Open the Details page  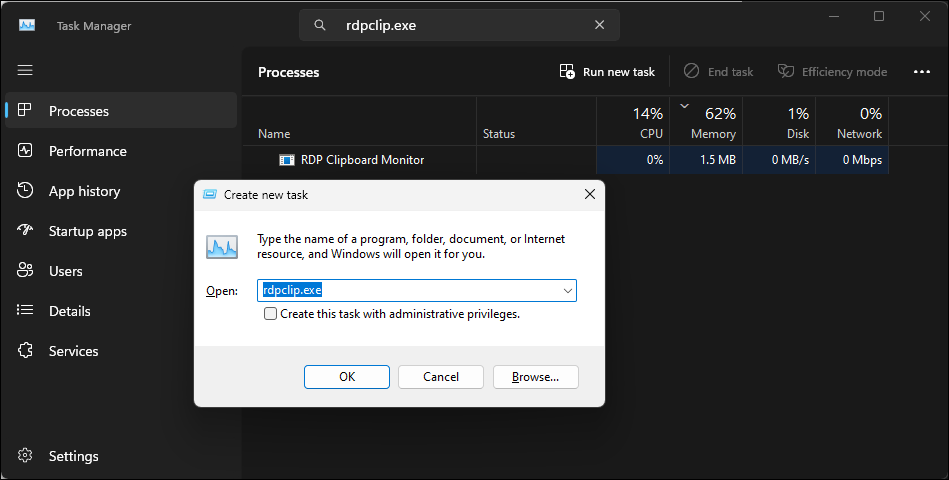(69, 311)
